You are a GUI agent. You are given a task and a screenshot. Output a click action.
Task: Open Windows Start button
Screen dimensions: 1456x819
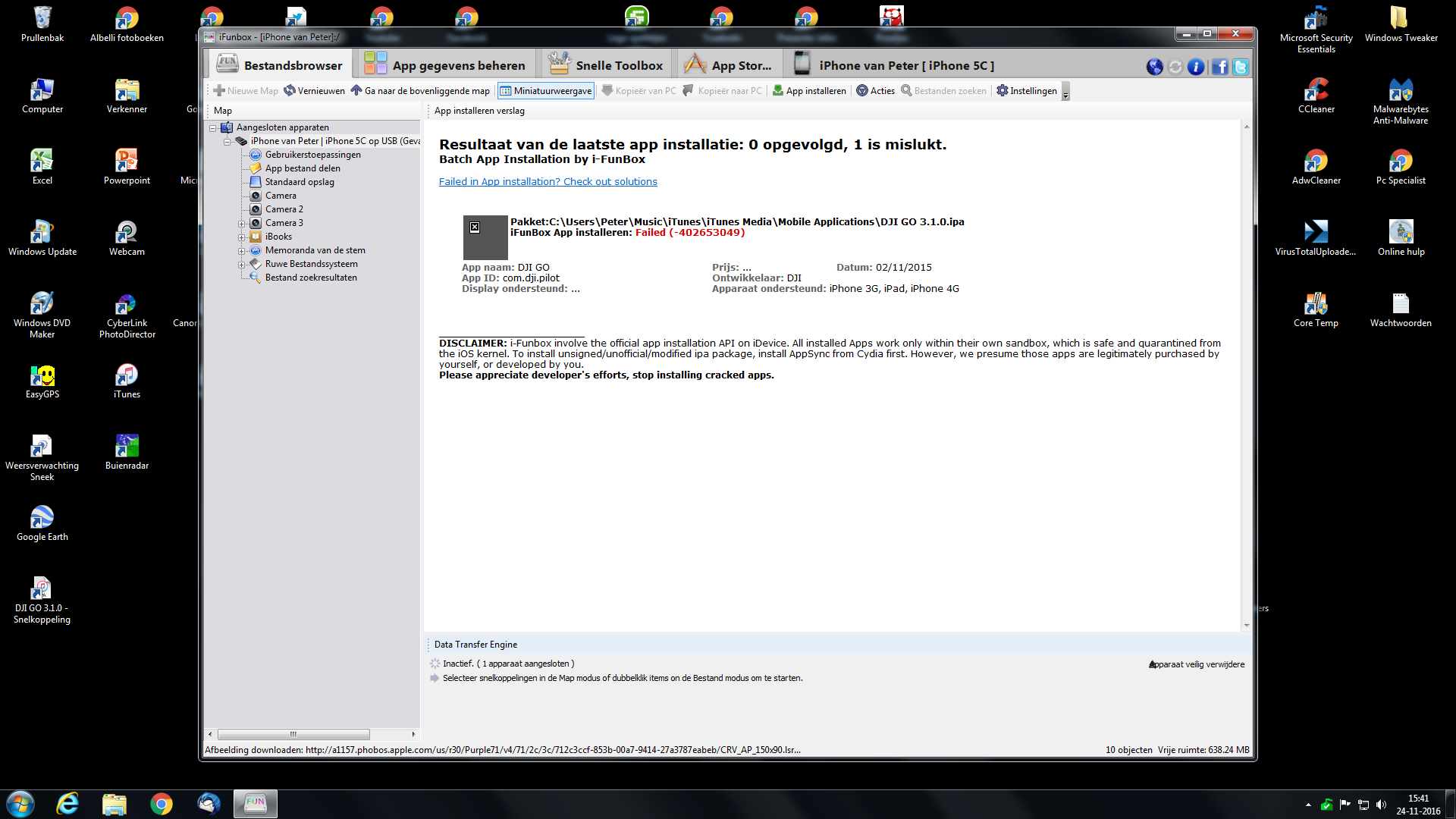pos(20,804)
